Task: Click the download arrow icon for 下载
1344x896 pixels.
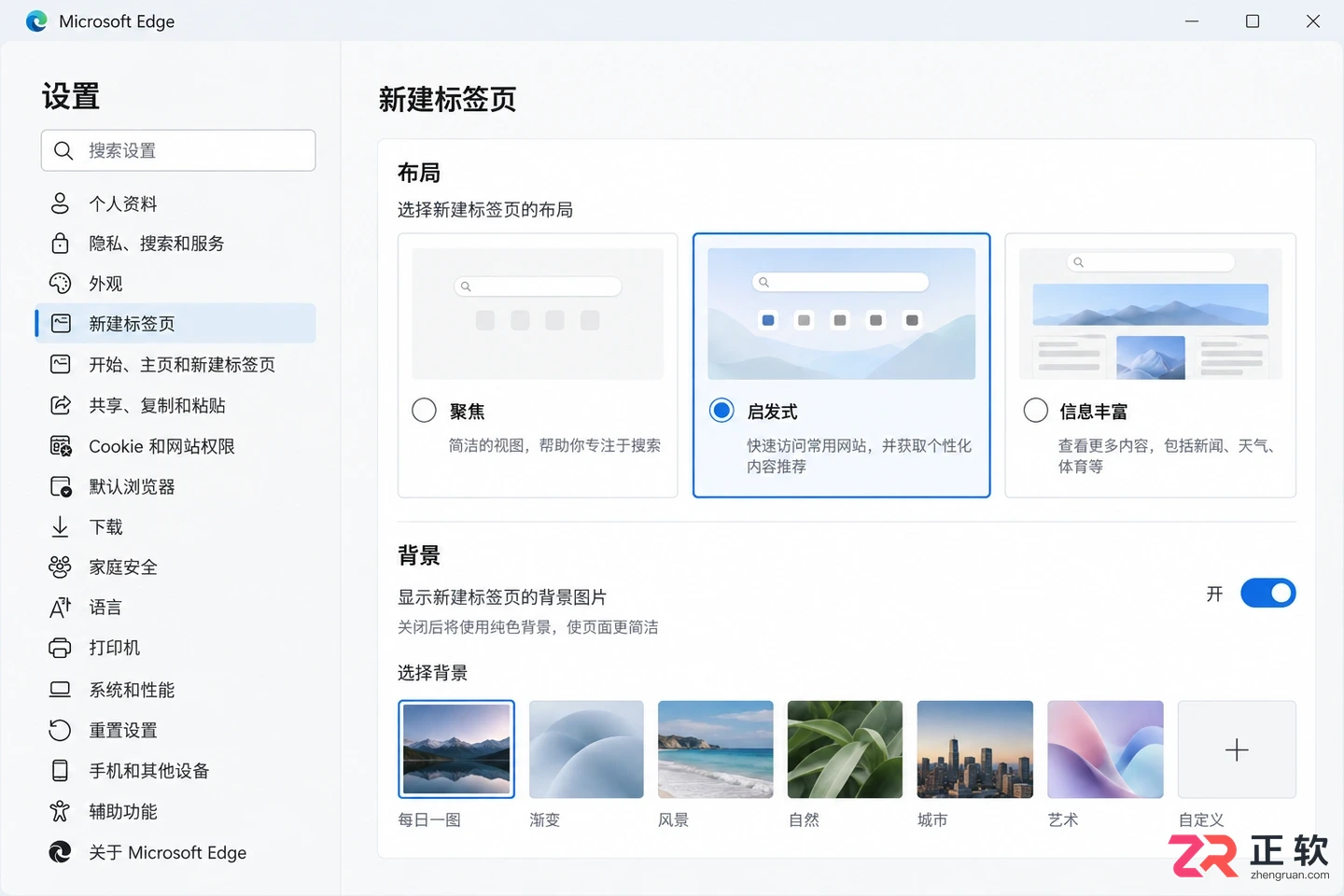Action: 60,526
